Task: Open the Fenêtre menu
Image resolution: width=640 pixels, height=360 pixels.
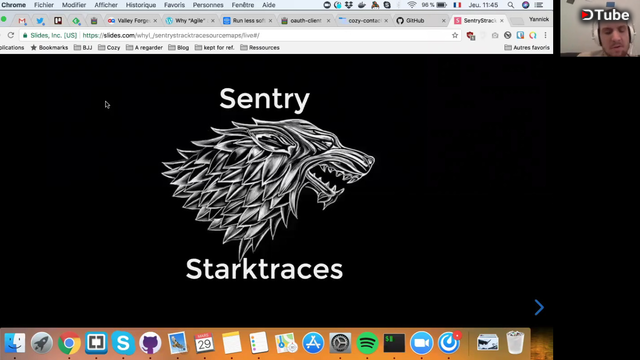Action: pyautogui.click(x=243, y=5)
